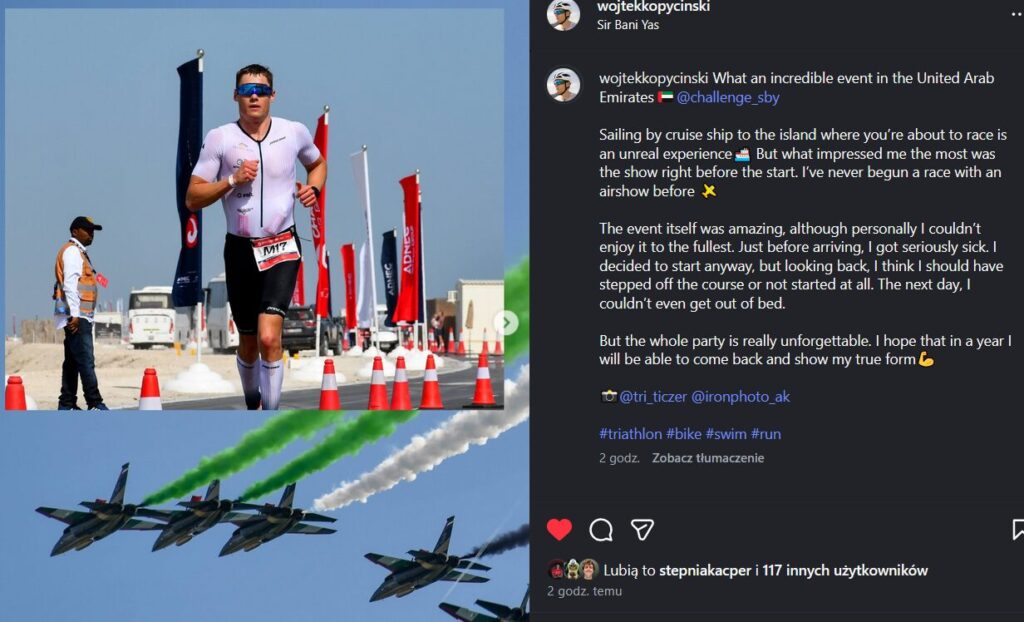1024x622 pixels.
Task: Open @tri_ticzer photographer profile
Action: pyautogui.click(x=652, y=397)
